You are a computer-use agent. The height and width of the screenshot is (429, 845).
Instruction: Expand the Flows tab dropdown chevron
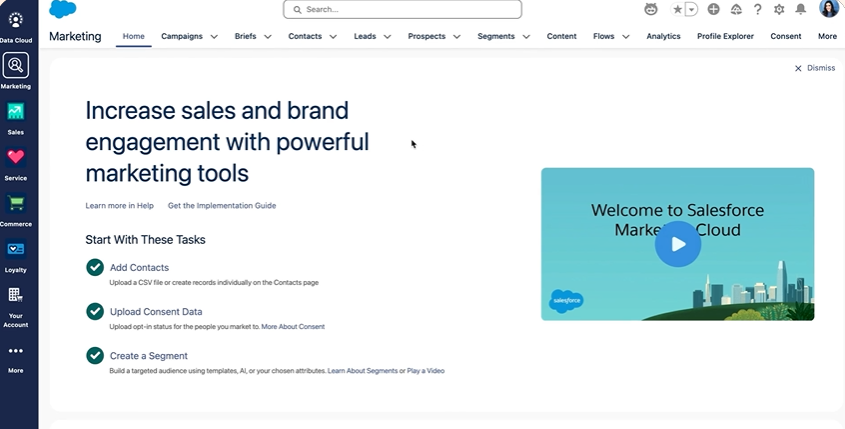click(x=626, y=37)
